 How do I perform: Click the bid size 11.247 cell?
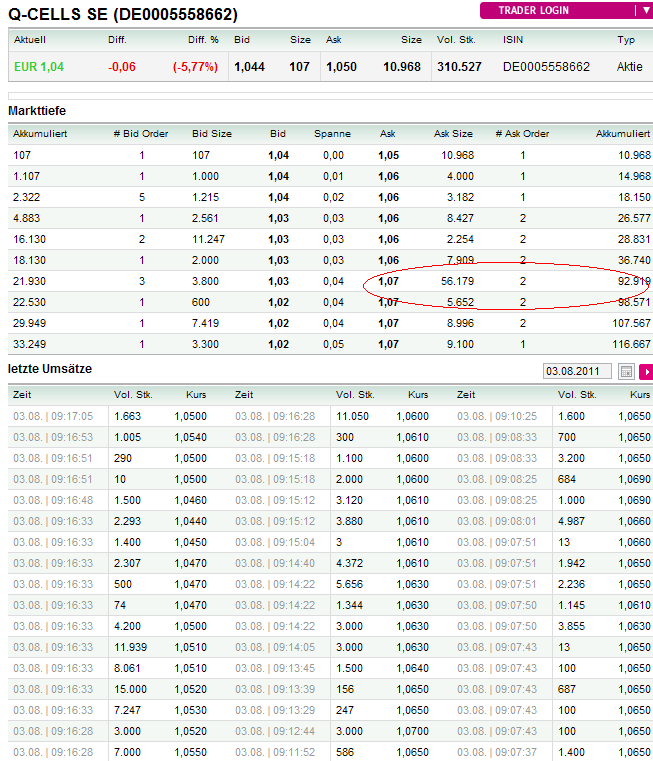tap(208, 239)
